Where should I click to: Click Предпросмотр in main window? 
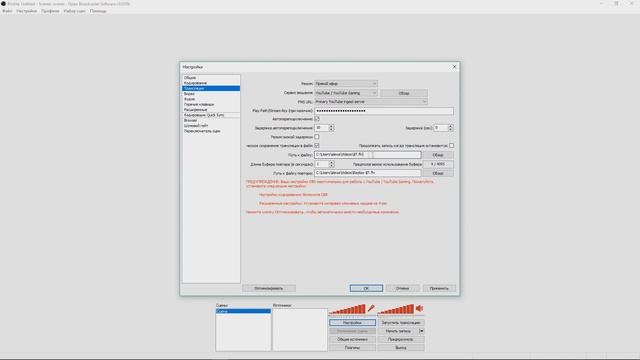coord(401,339)
